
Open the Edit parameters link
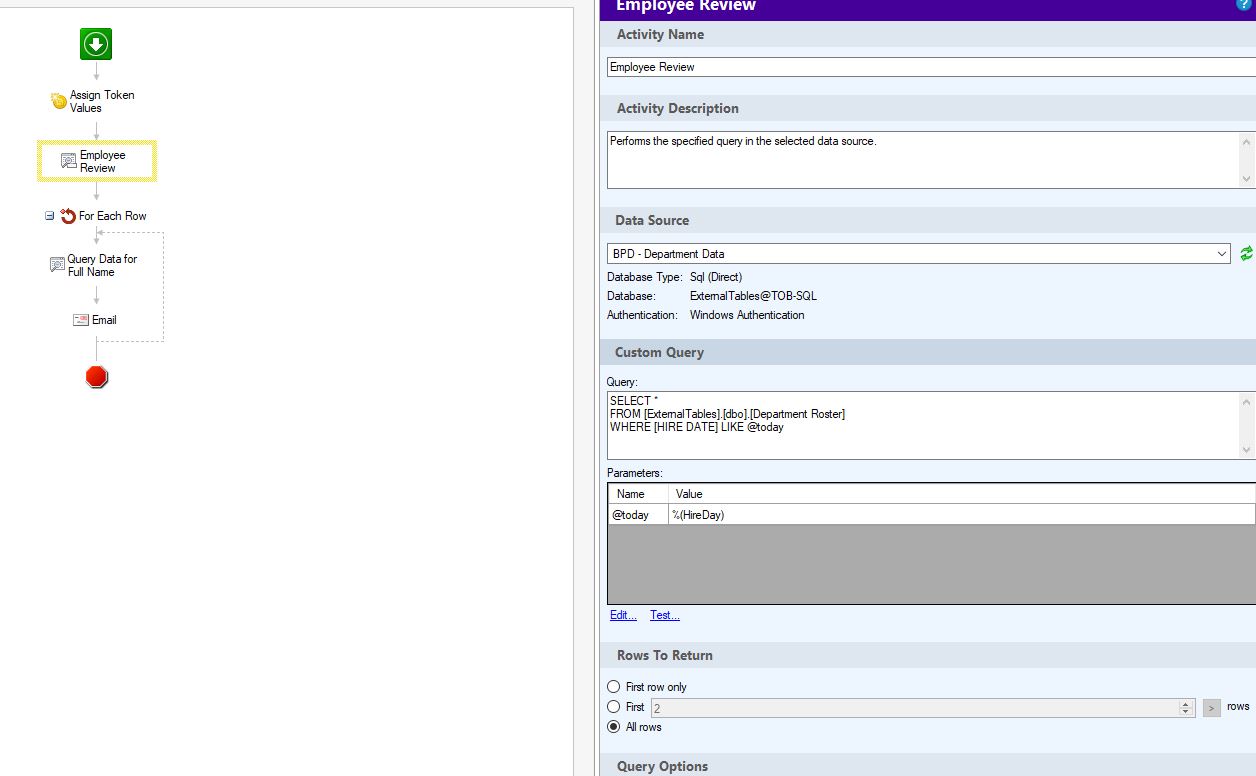click(x=623, y=615)
